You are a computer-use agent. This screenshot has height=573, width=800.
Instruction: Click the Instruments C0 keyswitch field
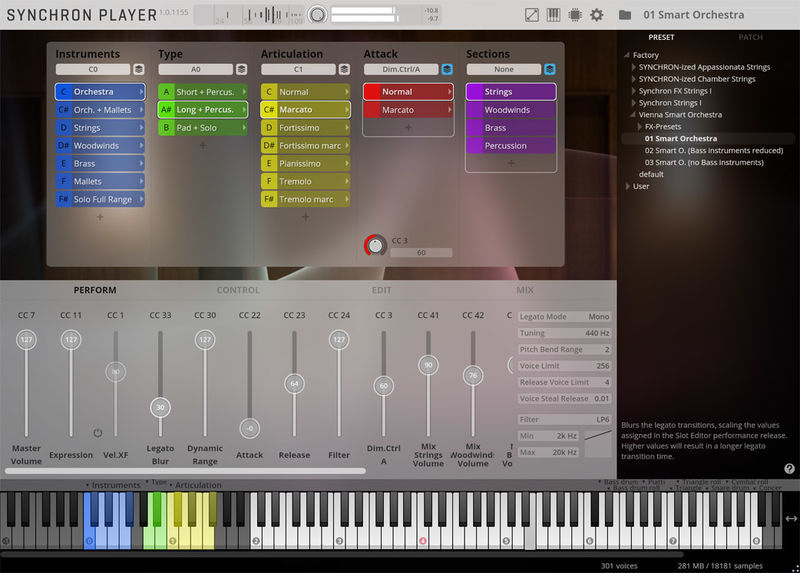[93, 69]
